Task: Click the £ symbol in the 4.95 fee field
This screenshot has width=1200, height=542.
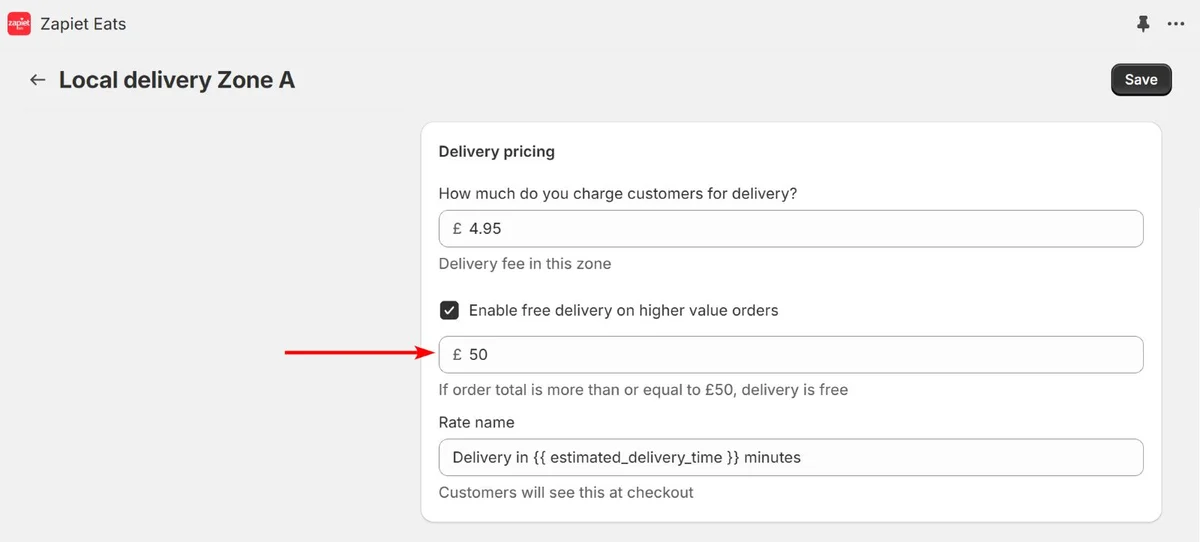Action: pyautogui.click(x=457, y=229)
